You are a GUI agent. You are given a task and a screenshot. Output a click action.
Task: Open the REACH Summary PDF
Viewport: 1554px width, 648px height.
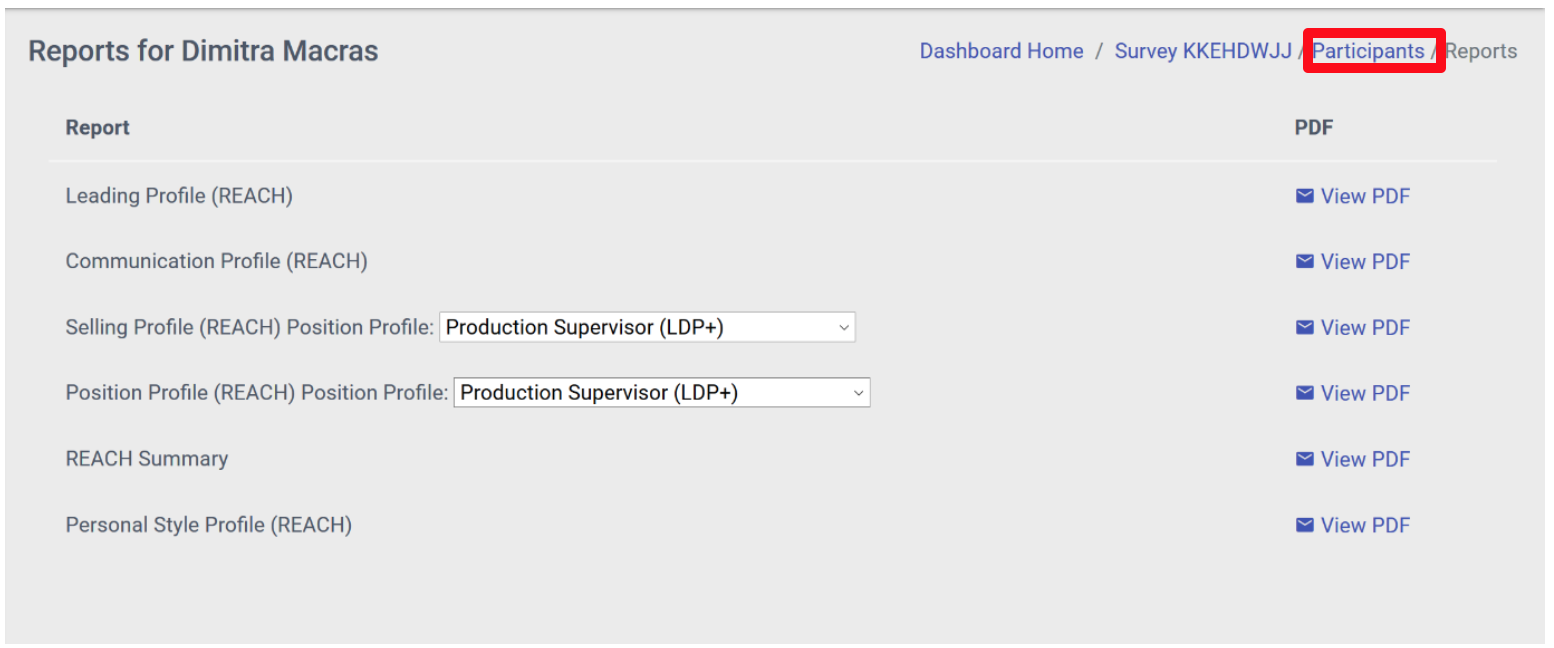pyautogui.click(x=1366, y=458)
